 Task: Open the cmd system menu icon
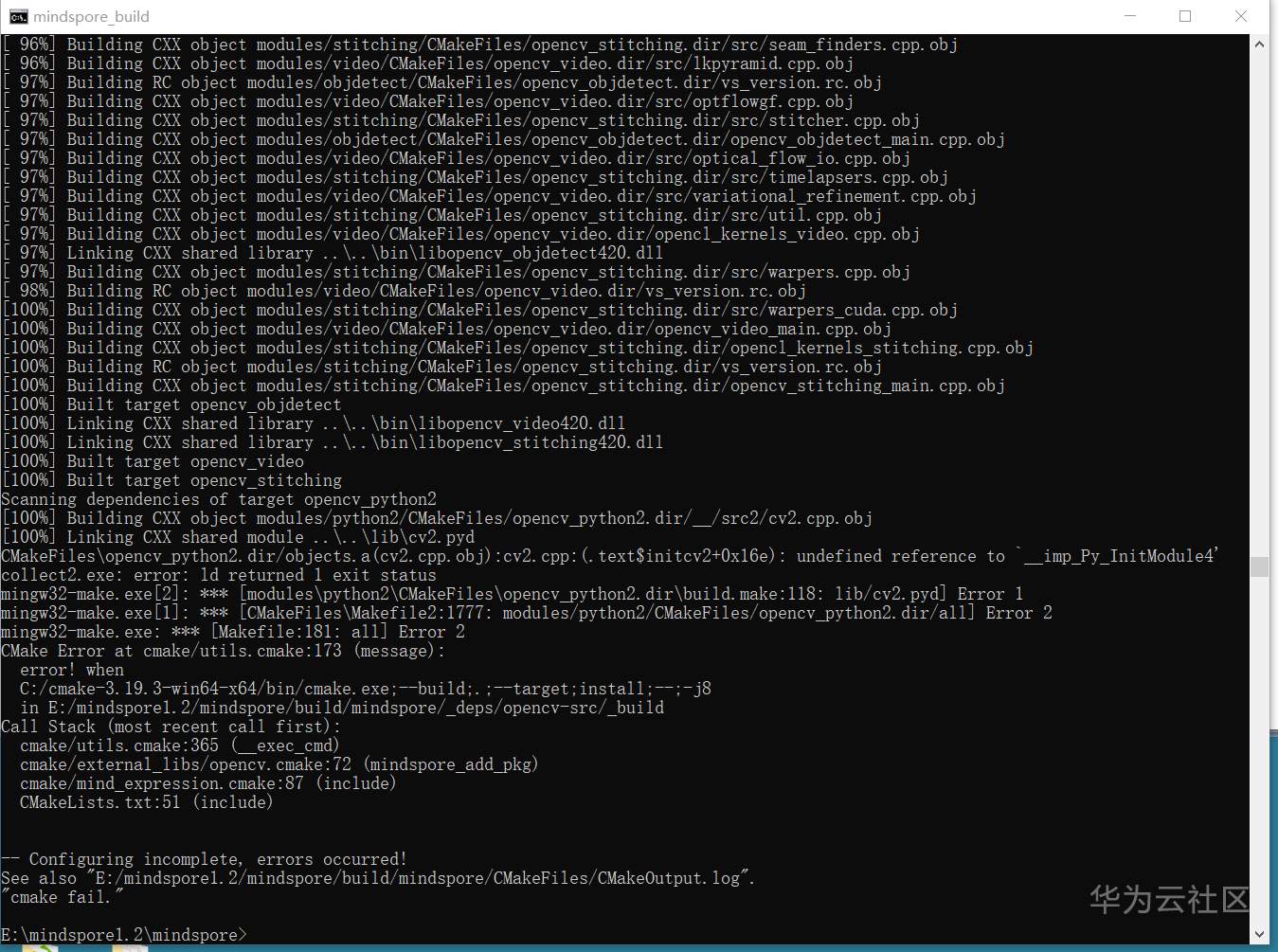[18, 16]
